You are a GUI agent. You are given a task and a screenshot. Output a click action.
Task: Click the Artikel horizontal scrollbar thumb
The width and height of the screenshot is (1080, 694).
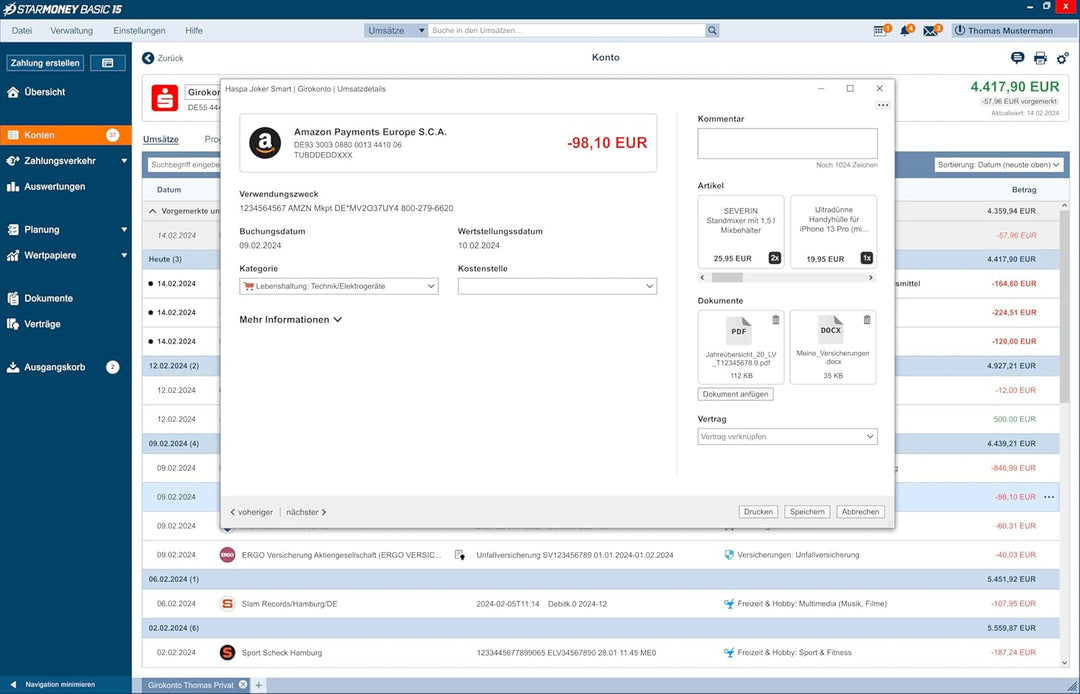pos(727,277)
